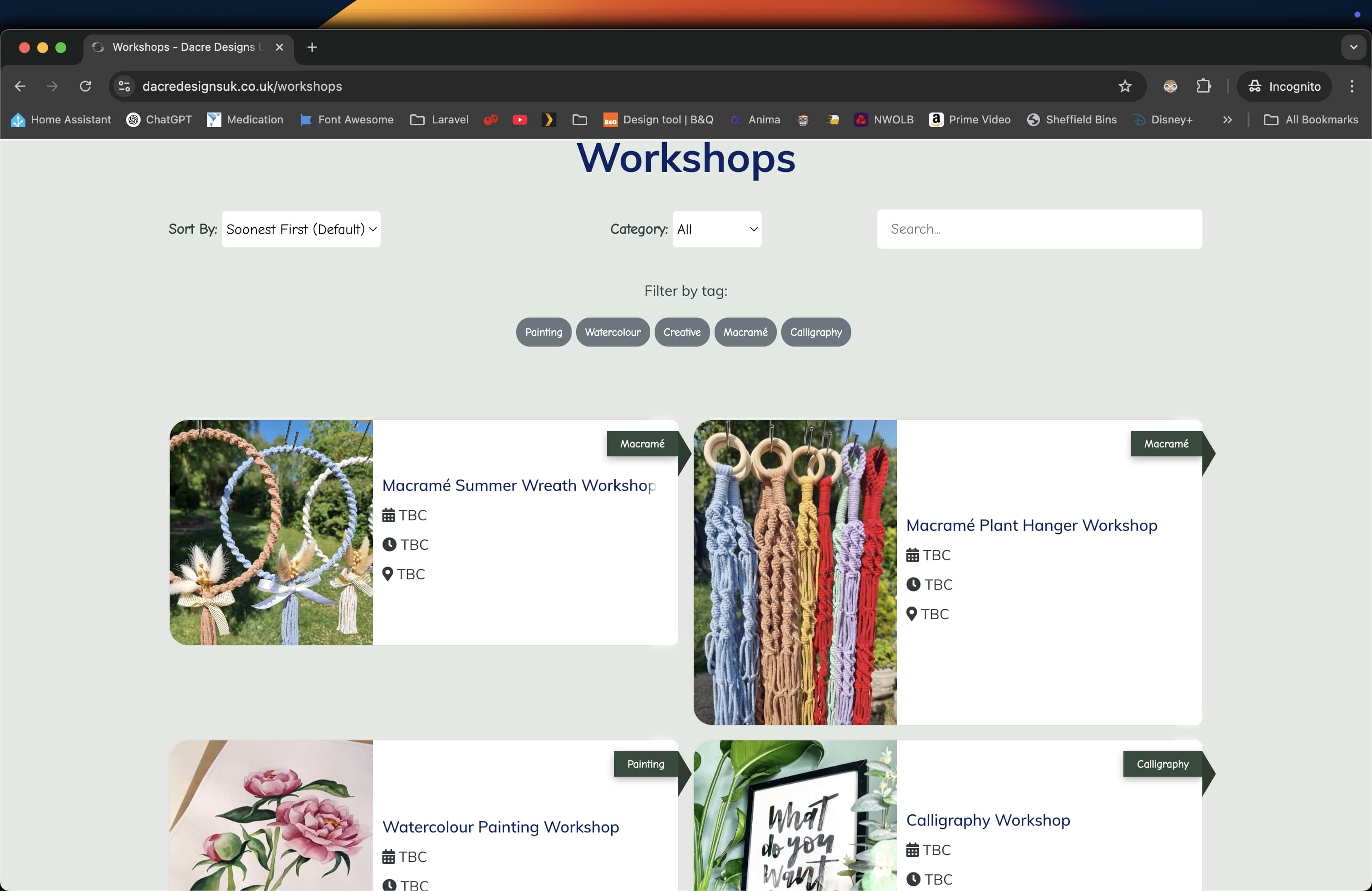Click the Macramé Plant Hanger photo

tap(794, 572)
